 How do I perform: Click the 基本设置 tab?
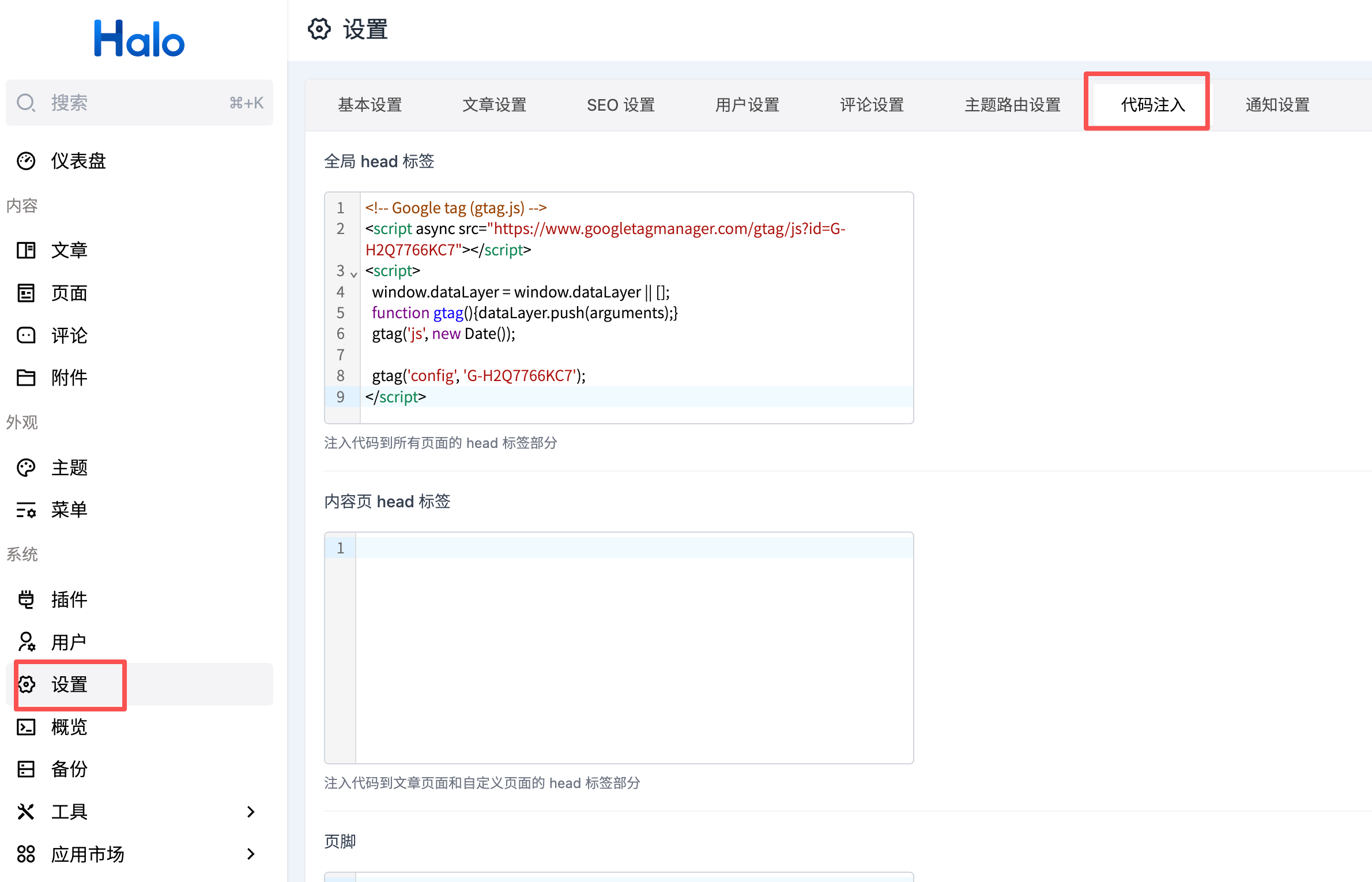click(x=370, y=104)
